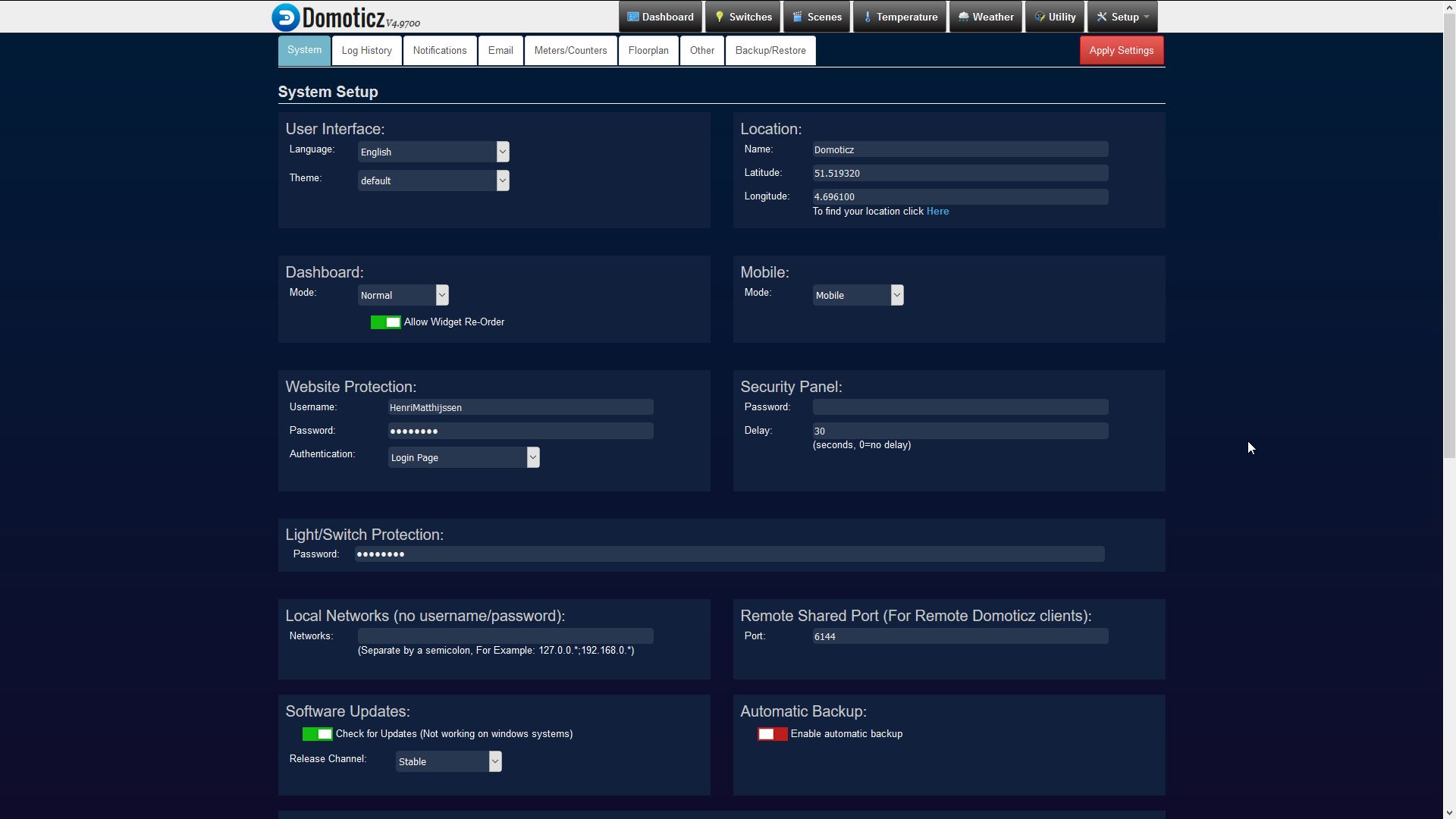Open the Language dropdown
Screen dimensions: 1456x819
point(433,152)
